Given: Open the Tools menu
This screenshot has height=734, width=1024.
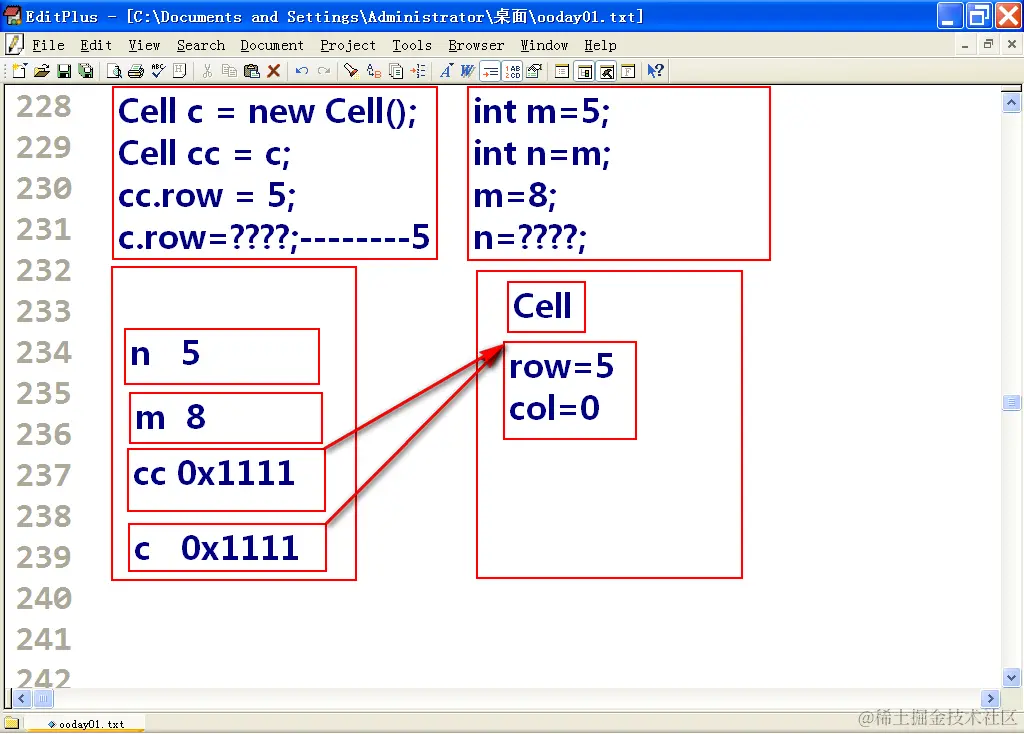Looking at the screenshot, I should coord(411,45).
